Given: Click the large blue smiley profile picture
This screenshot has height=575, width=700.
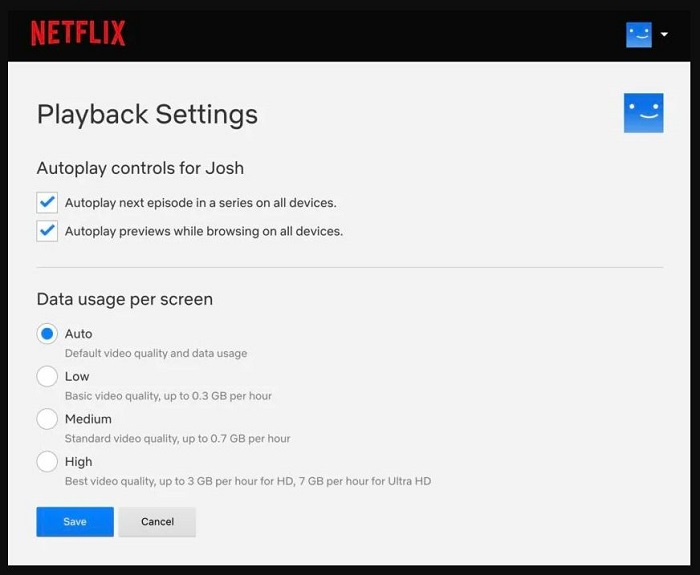Looking at the screenshot, I should point(643,113).
